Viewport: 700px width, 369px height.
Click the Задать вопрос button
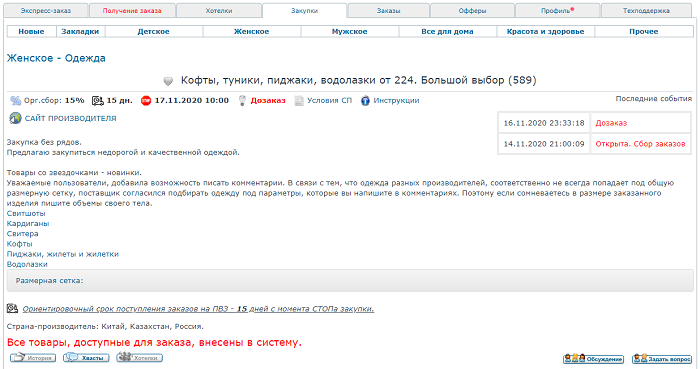(x=662, y=359)
